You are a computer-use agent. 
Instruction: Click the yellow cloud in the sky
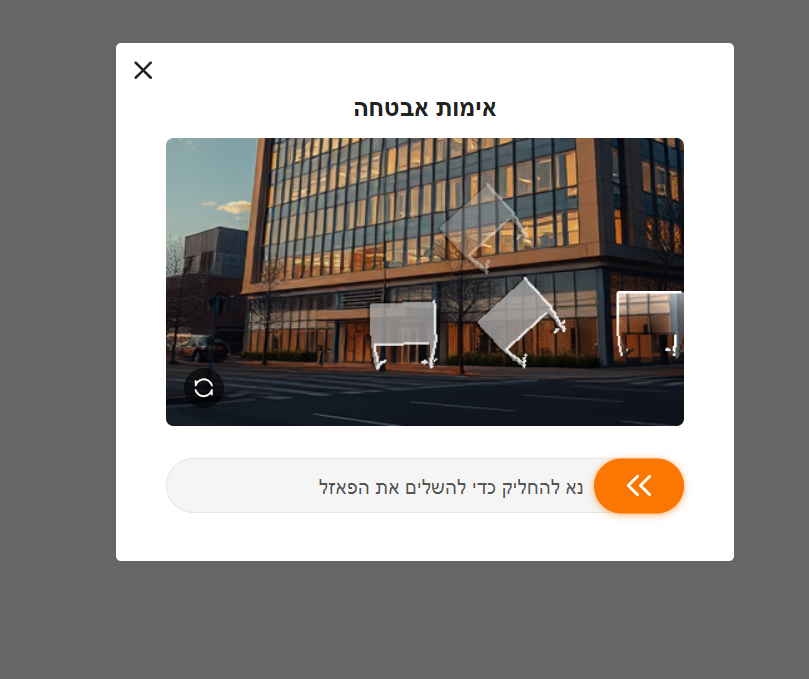pyautogui.click(x=233, y=207)
